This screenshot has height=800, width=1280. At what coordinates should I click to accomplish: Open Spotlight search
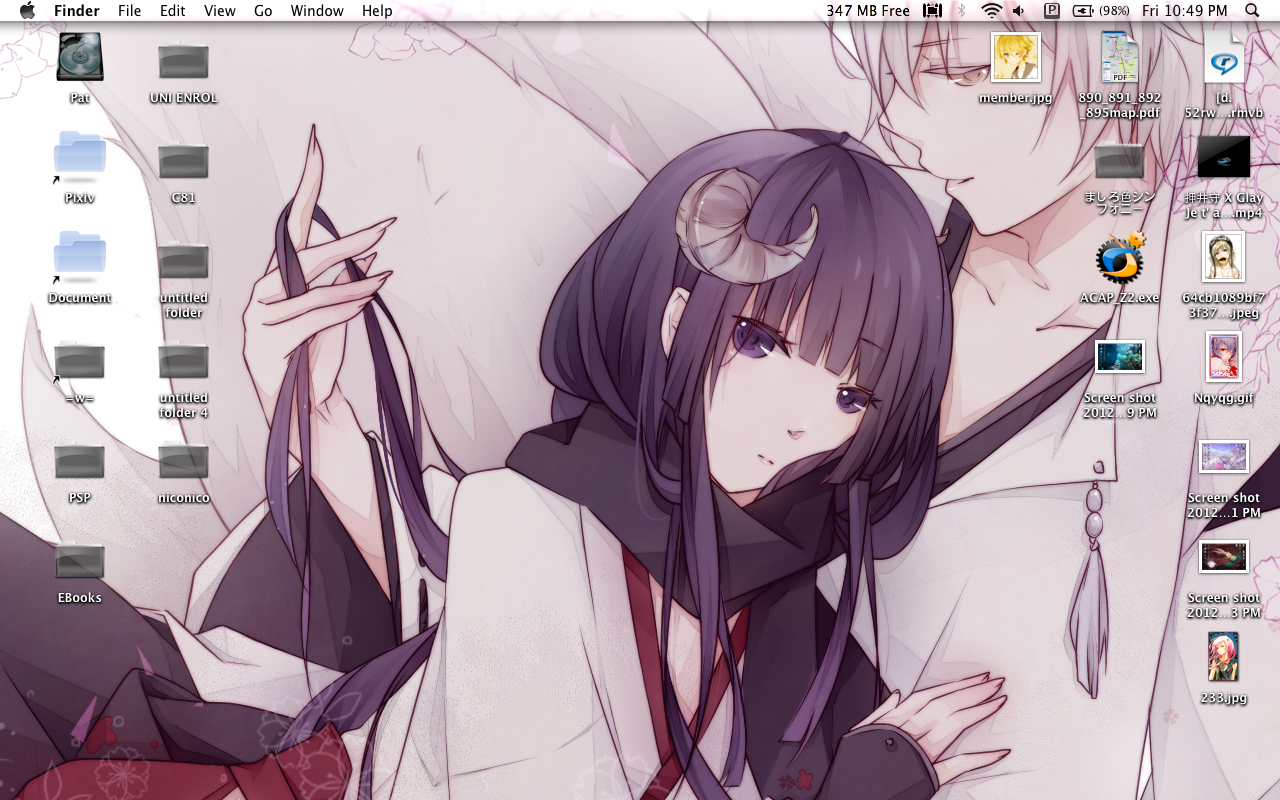pos(1252,10)
